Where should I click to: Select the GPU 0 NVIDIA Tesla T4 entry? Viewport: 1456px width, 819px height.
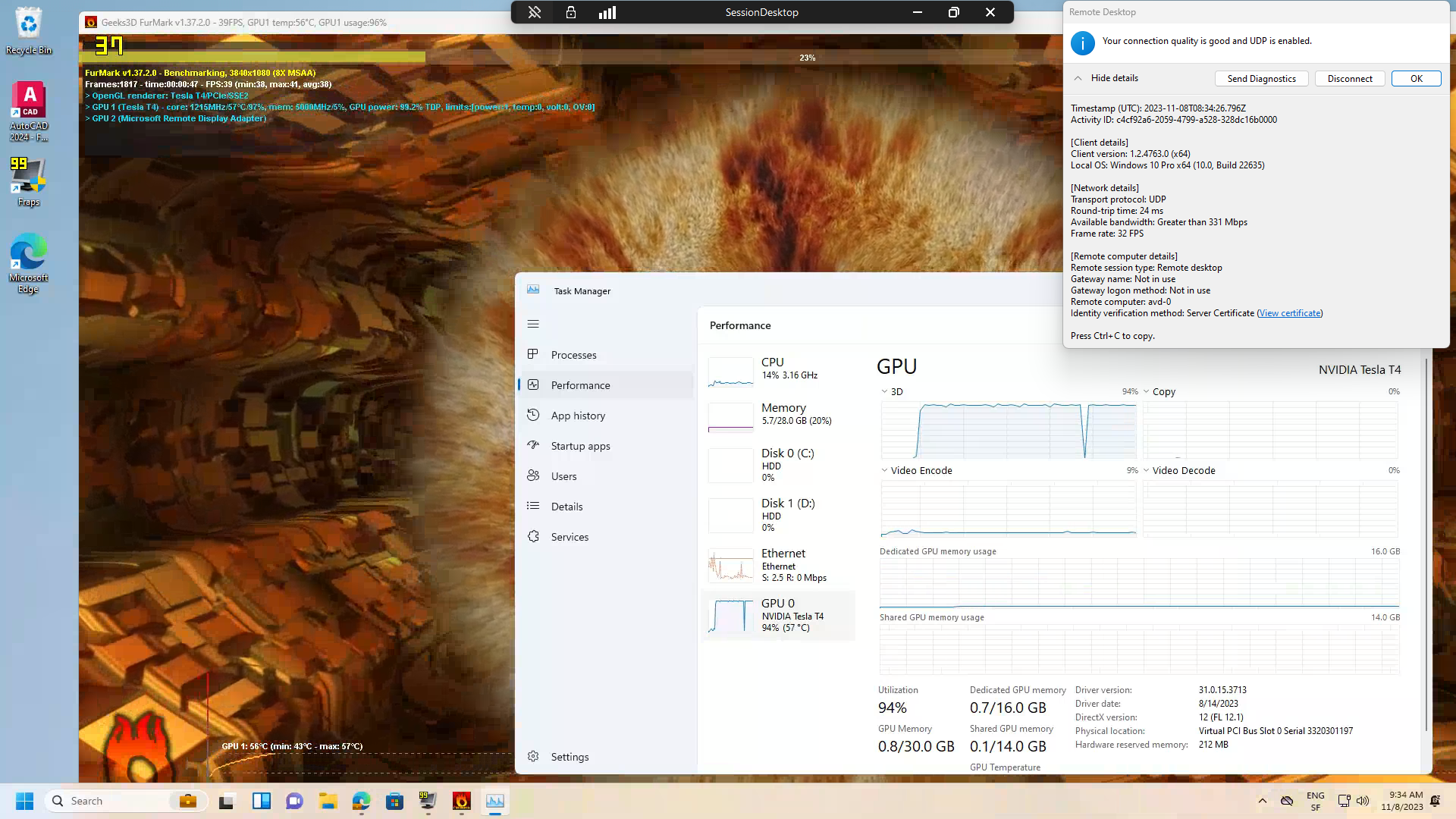(779, 615)
